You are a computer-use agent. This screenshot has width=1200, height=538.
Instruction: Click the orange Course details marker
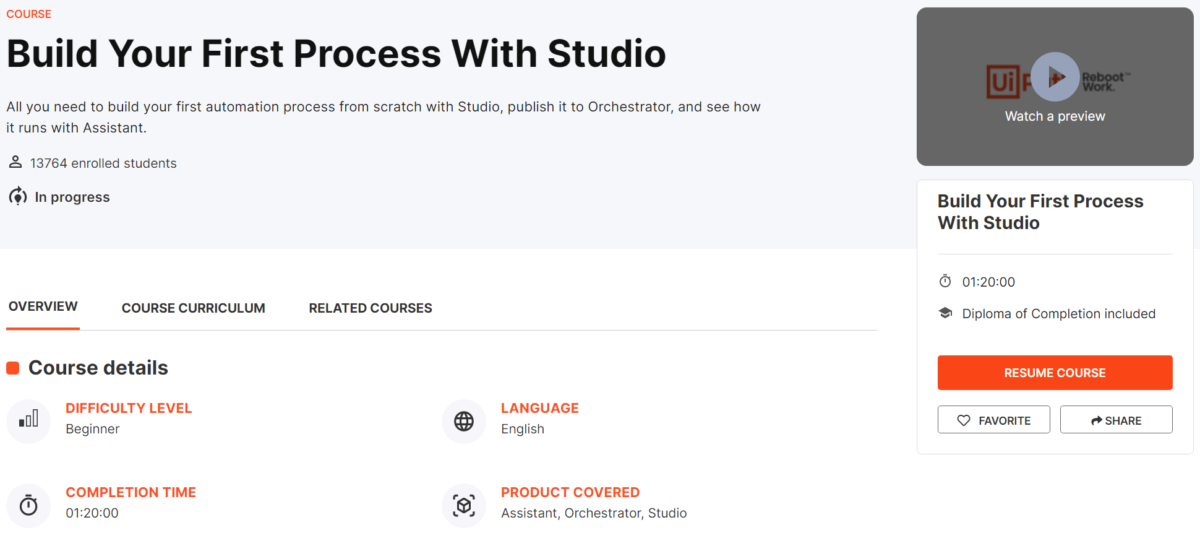[13, 368]
